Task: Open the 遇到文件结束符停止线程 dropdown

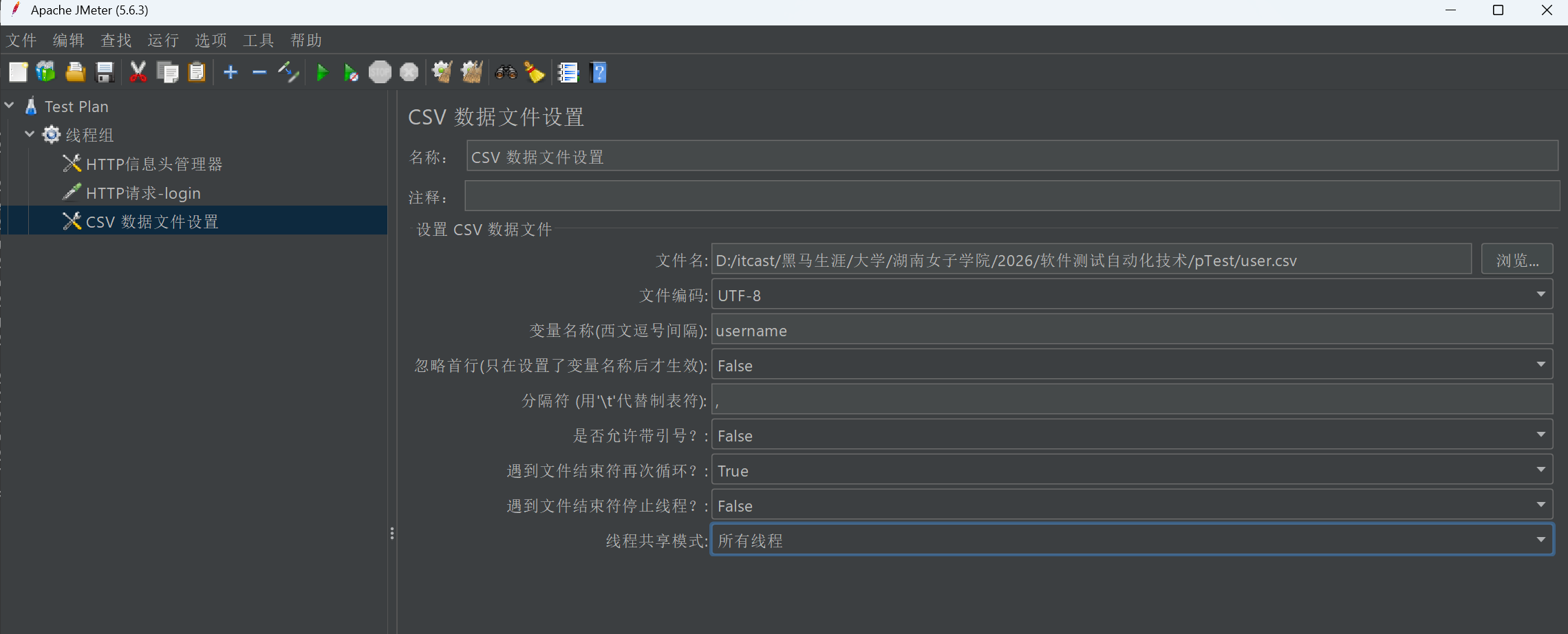Action: [1132, 505]
